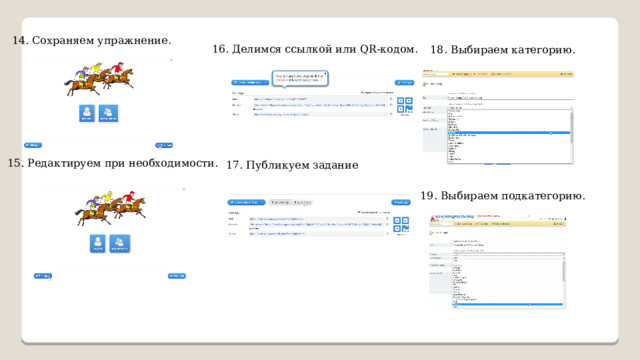Click two-player icon under step 15 horses
This screenshot has height=360, width=640.
pos(120,243)
